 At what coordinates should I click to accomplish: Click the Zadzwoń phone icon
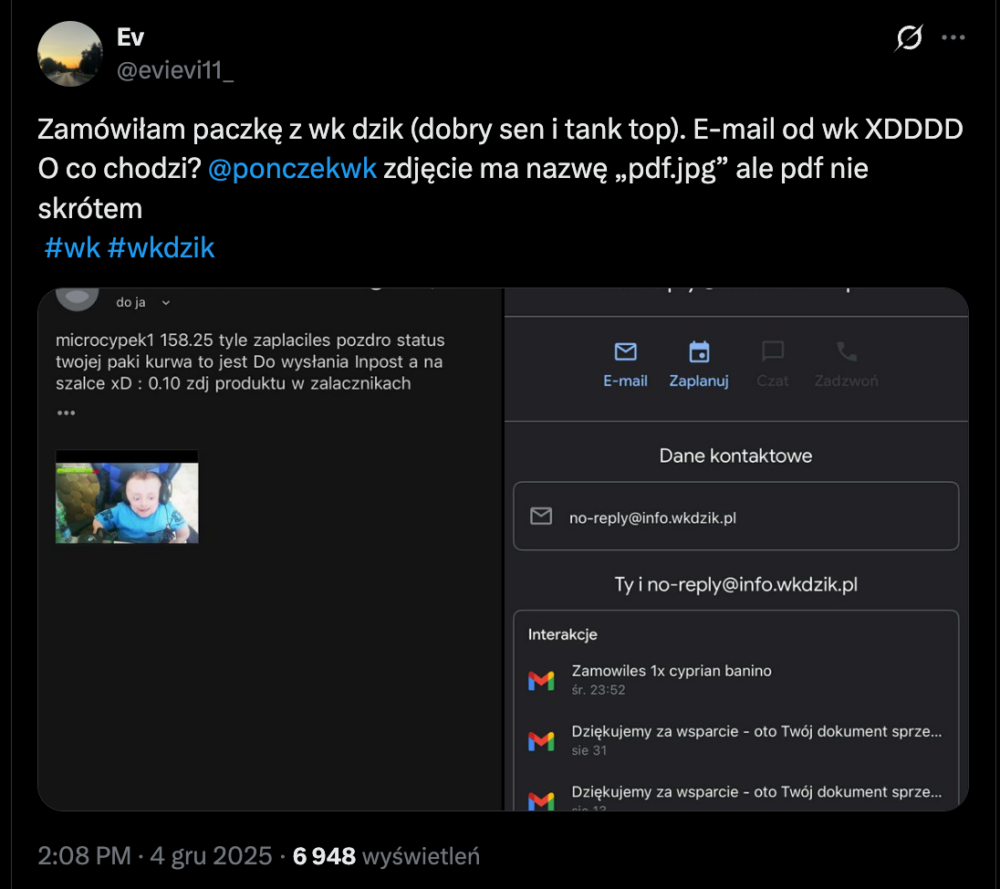pyautogui.click(x=846, y=352)
